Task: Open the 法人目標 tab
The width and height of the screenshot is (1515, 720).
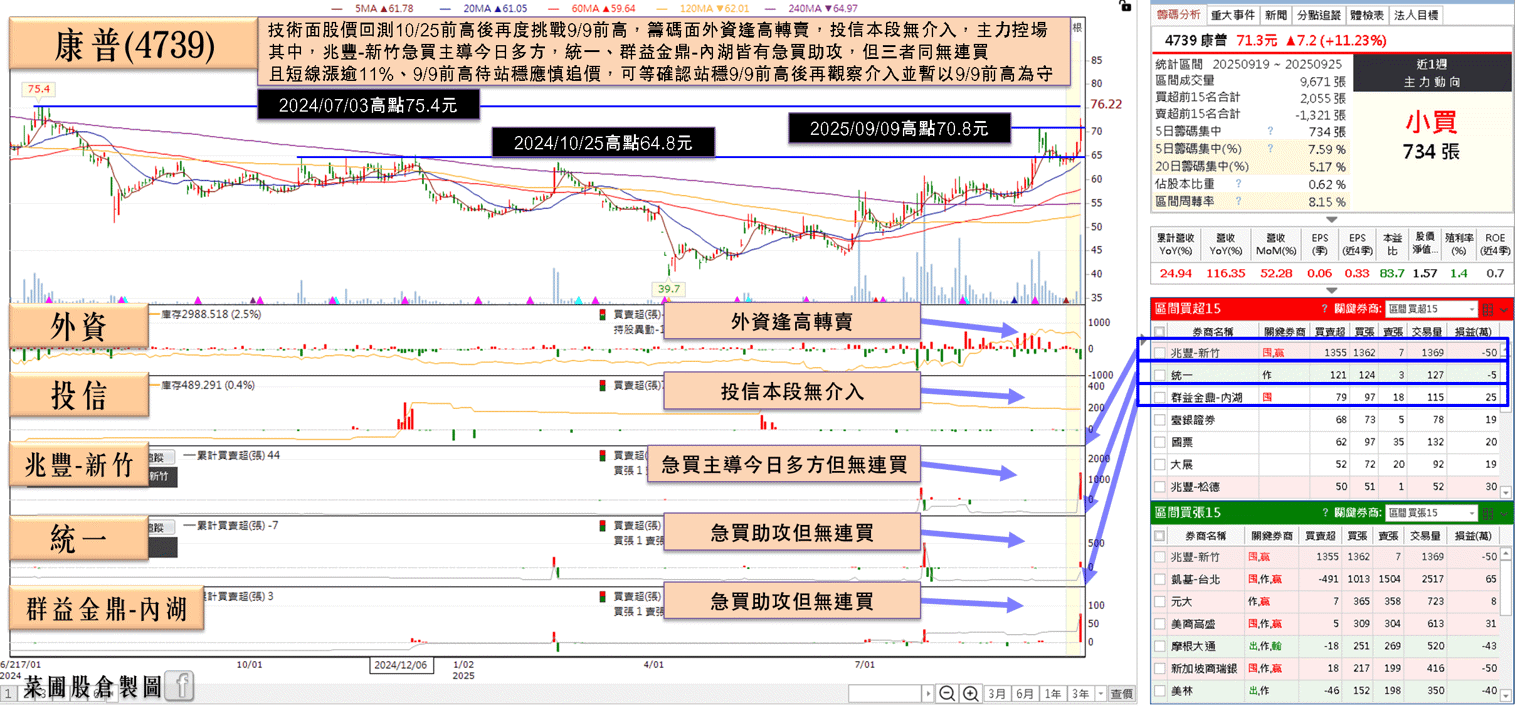Action: (x=1415, y=15)
